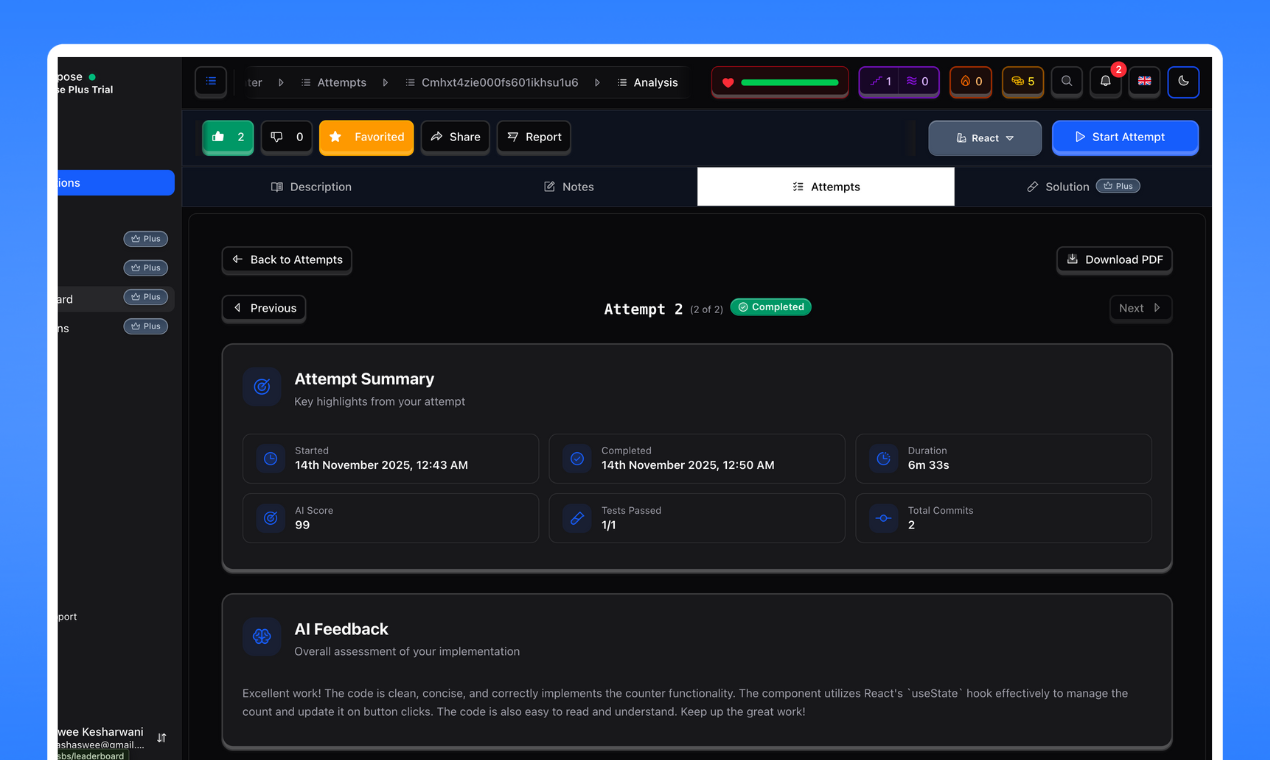Click the list menu icon in top bar

click(x=211, y=82)
